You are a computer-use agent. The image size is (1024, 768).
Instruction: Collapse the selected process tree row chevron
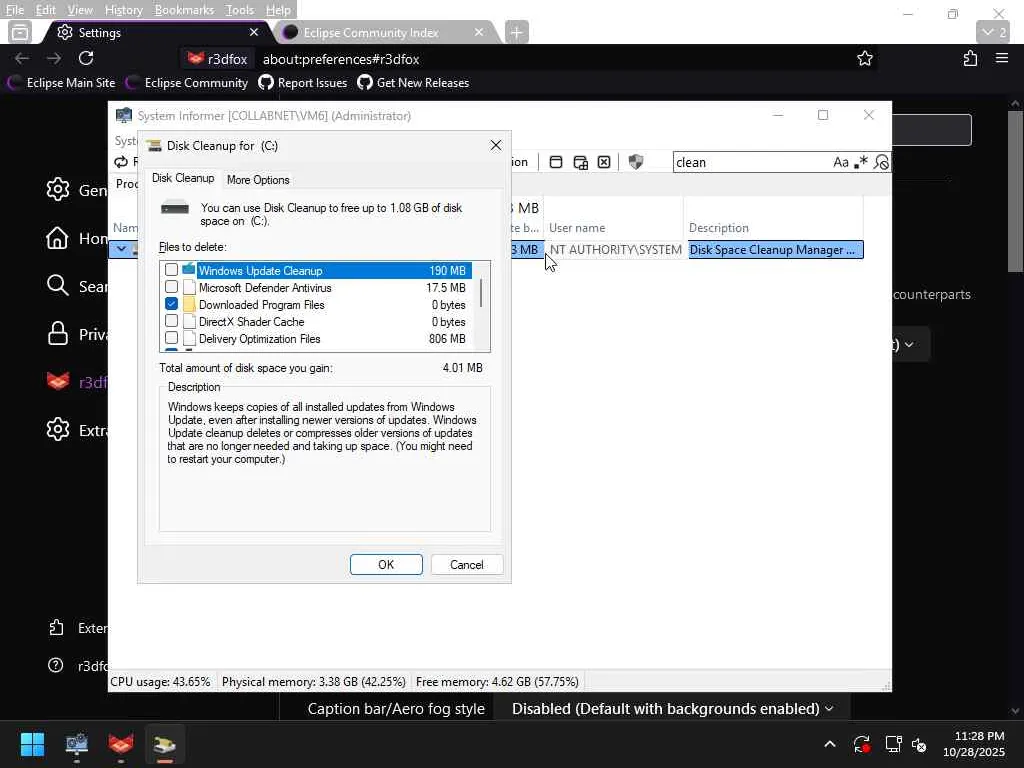[x=121, y=249]
